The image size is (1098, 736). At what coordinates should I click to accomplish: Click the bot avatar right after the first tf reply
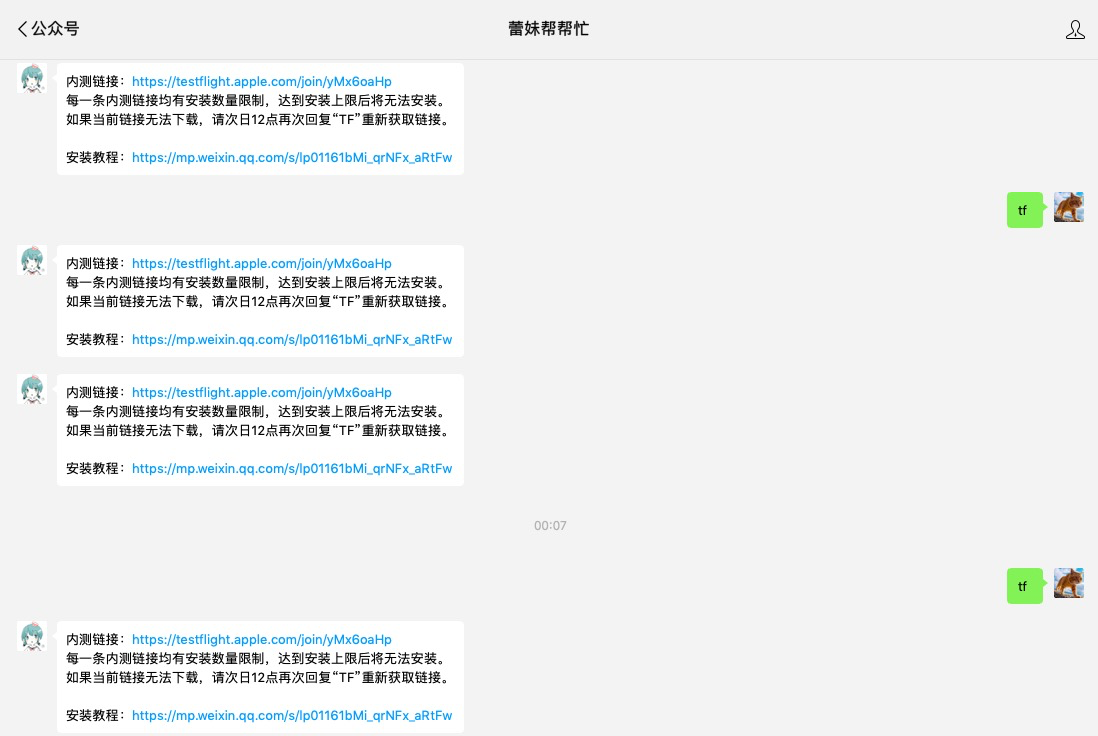click(x=33, y=261)
